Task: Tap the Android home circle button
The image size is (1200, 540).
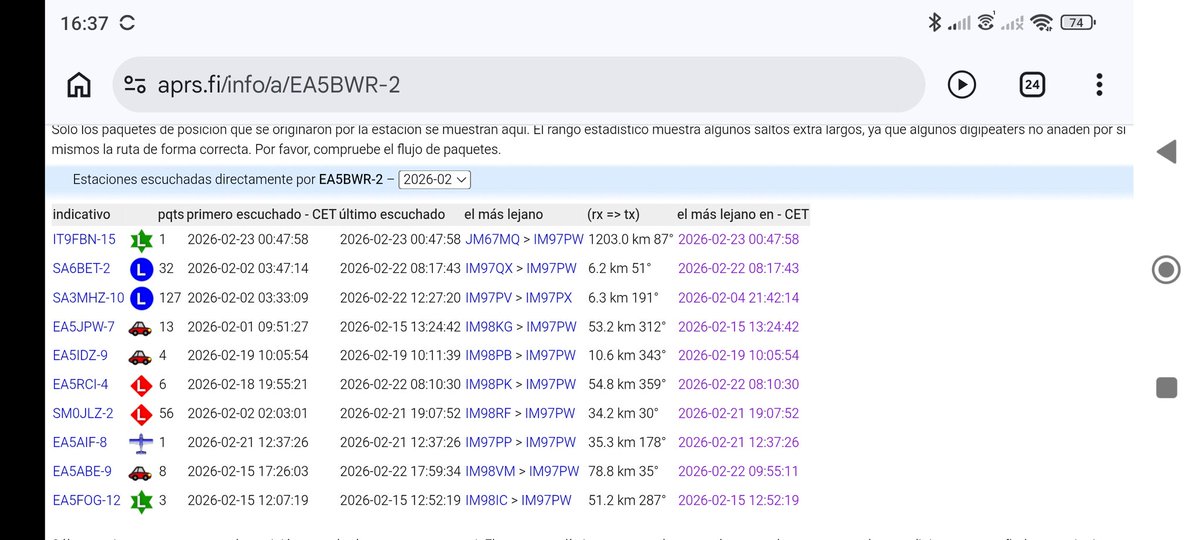Action: coord(1165,270)
